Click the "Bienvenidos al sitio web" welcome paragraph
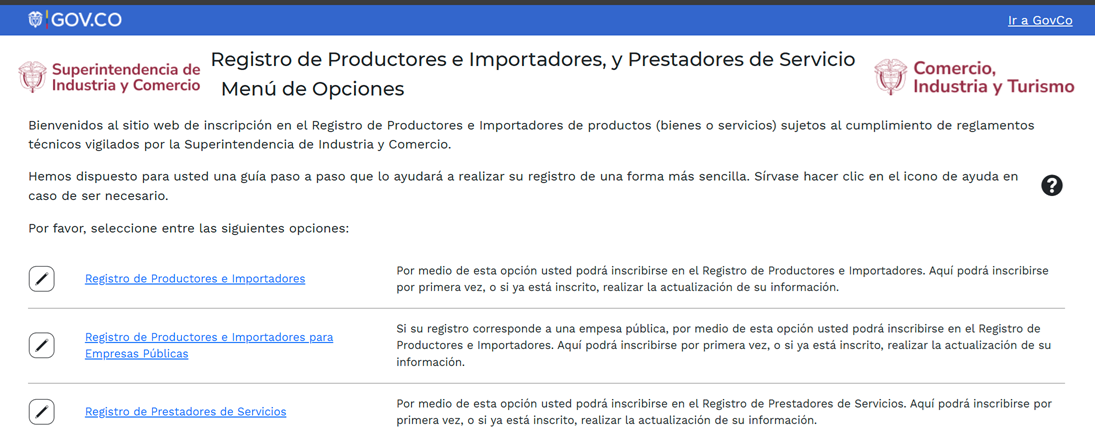1095x432 pixels. point(530,134)
